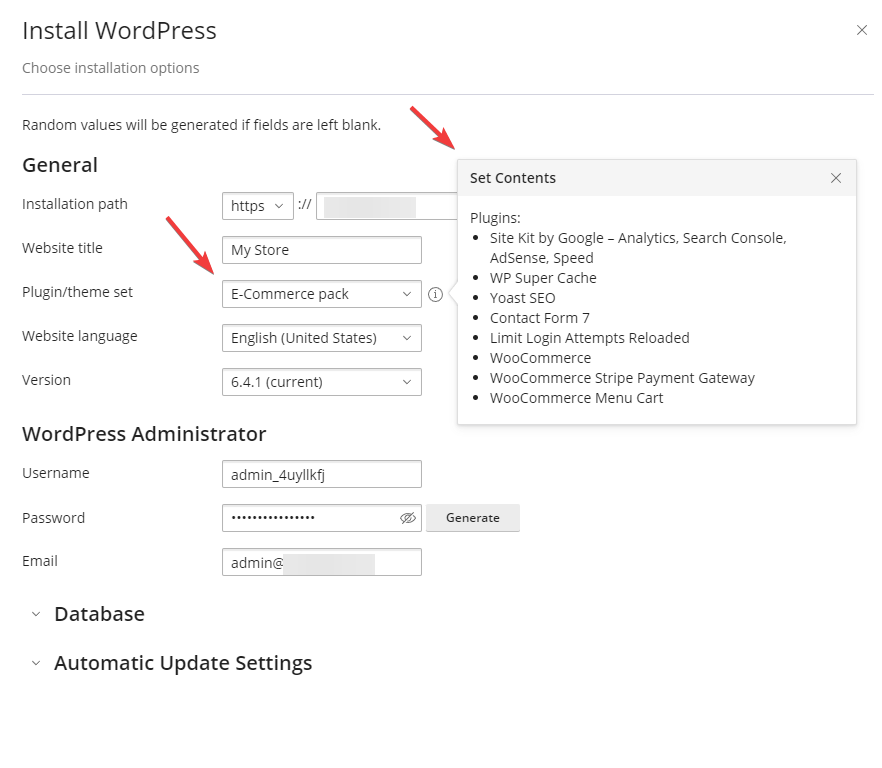The height and width of the screenshot is (768, 882).
Task: Click the 'Set Contents' popup title
Action: pyautogui.click(x=513, y=178)
